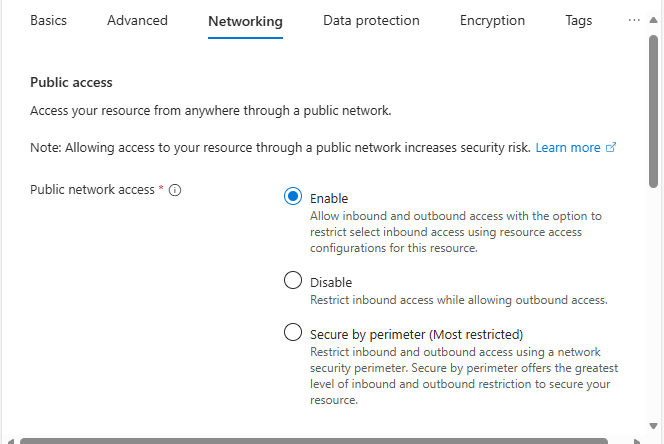Click the vertical scrollbar track below the thumb
This screenshot has height=444, width=664.
click(x=654, y=300)
